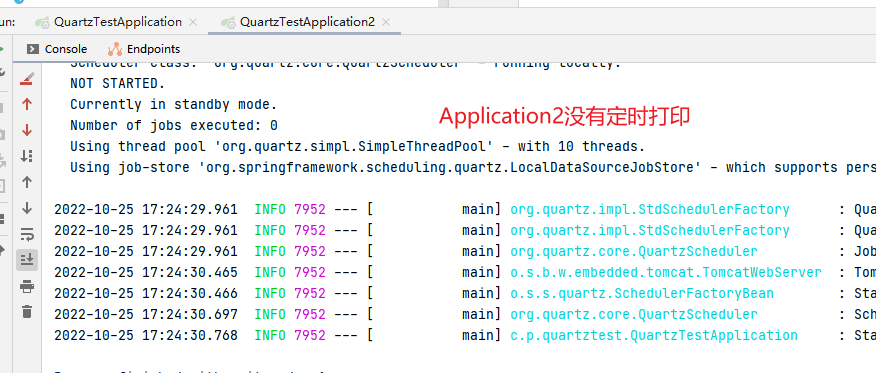Switch to the Console tab
Image resolution: width=876 pixels, height=373 pixels.
point(58,49)
